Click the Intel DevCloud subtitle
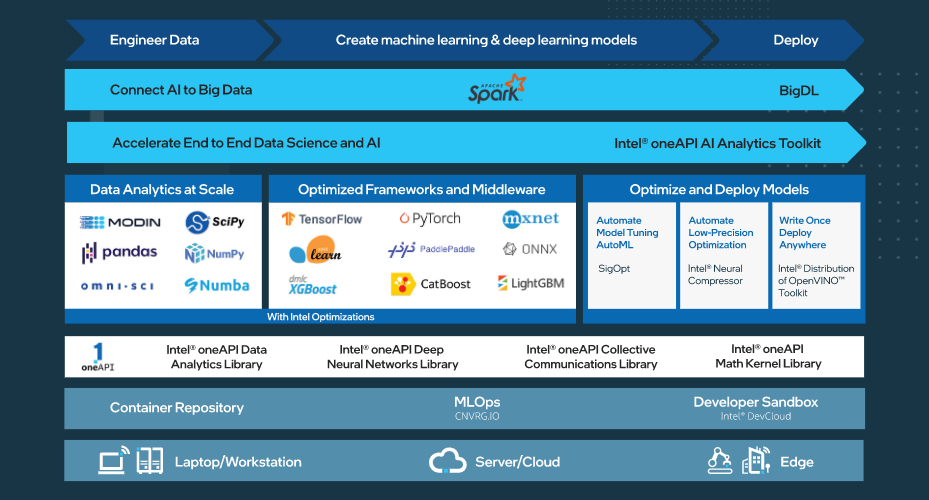The height and width of the screenshot is (500, 929). click(755, 416)
